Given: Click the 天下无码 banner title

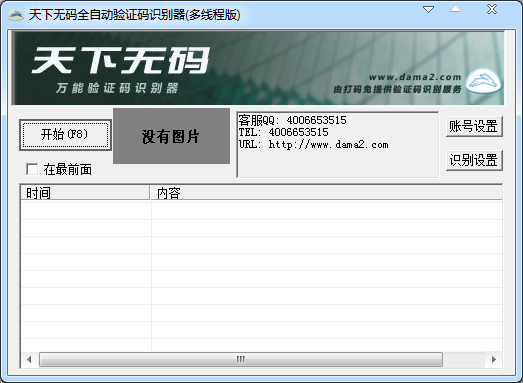Looking at the screenshot, I should click(121, 60).
